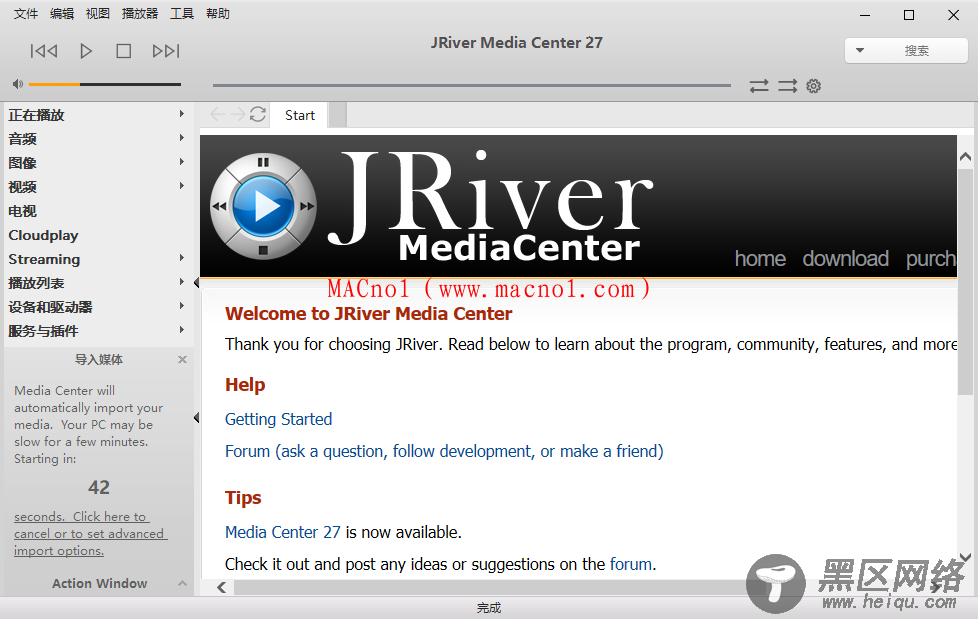
Task: Skip to the next track
Action: pyautogui.click(x=166, y=51)
